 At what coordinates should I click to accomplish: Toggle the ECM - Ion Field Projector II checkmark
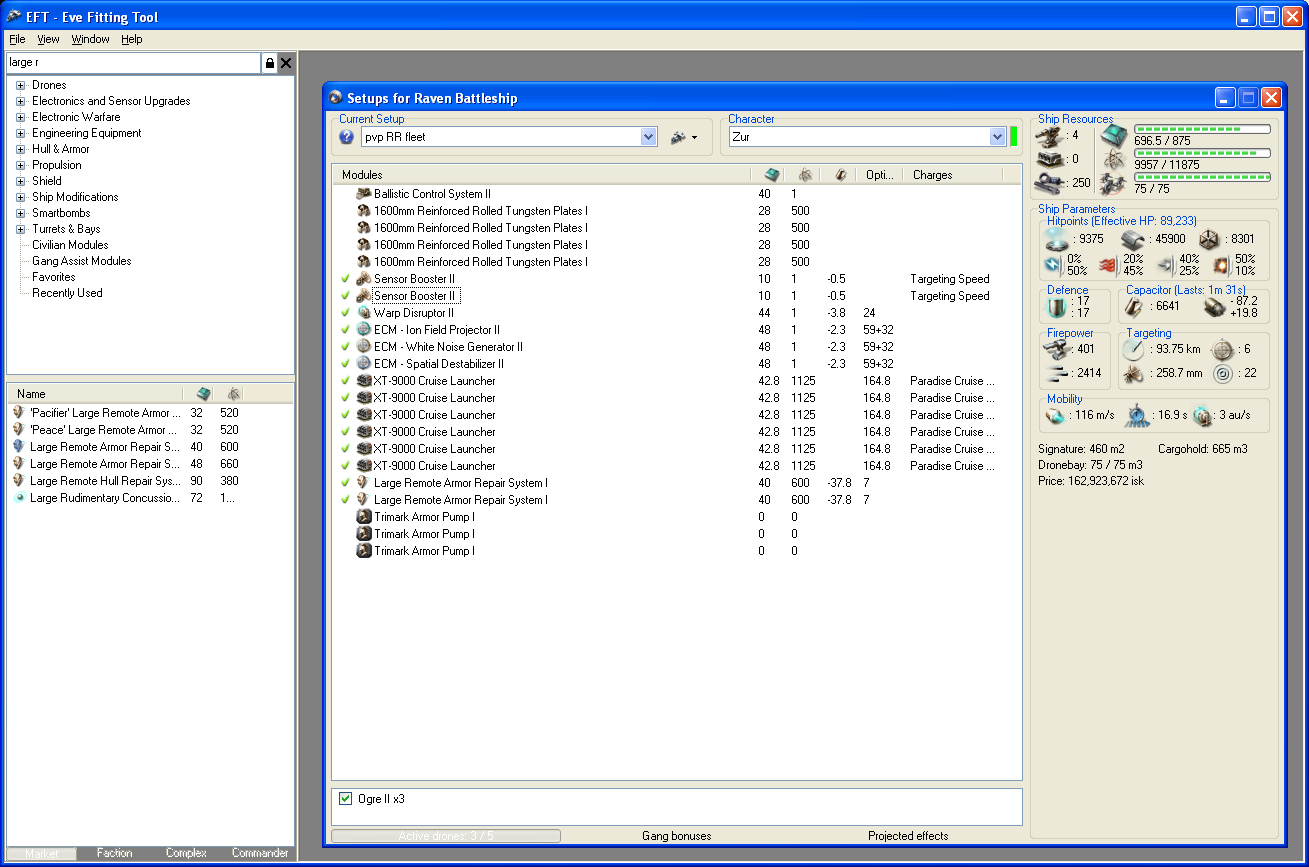346,330
